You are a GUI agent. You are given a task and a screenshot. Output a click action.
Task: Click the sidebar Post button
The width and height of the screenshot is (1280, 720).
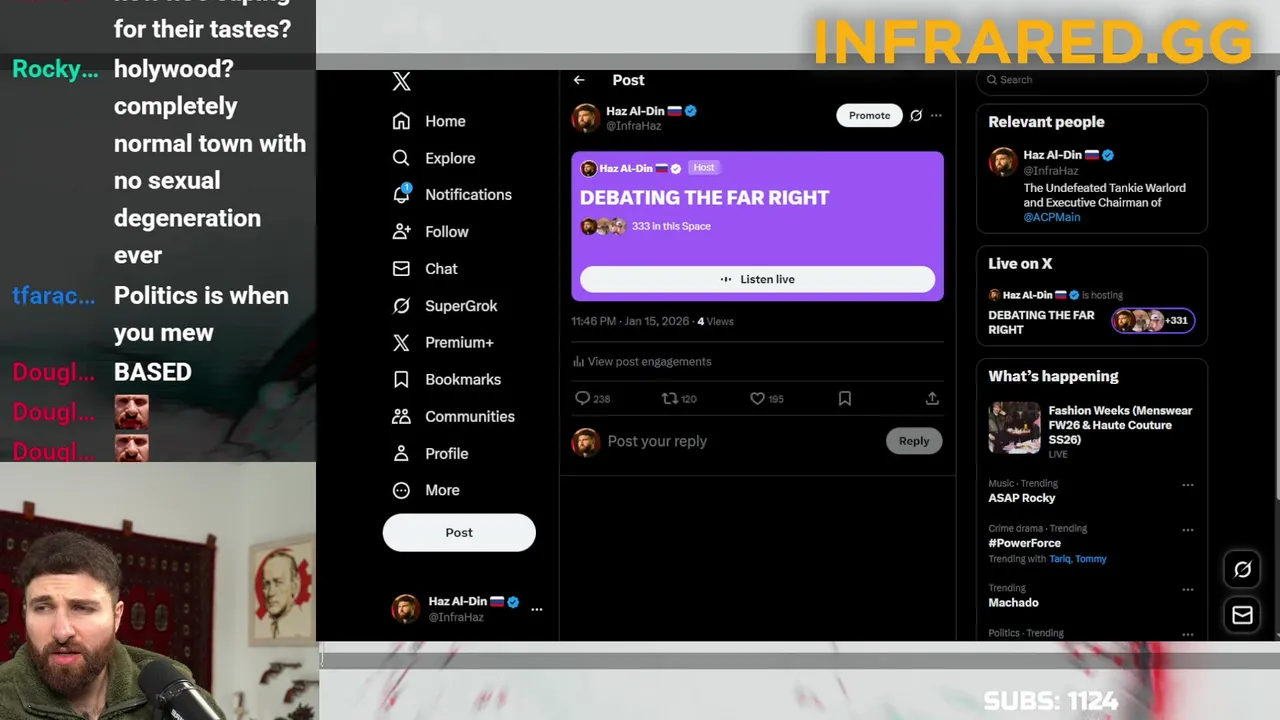[459, 533]
